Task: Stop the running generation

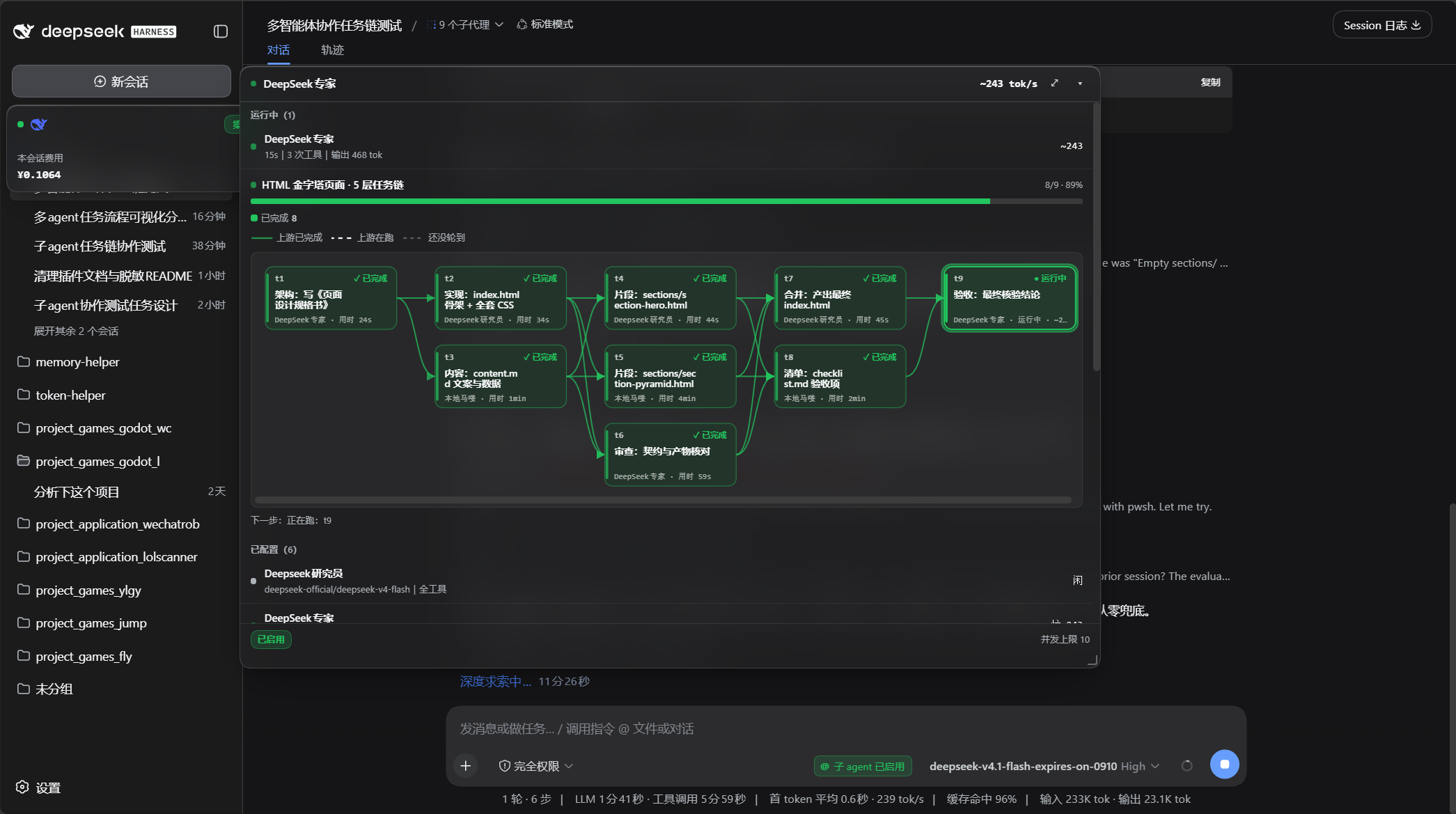Action: [1225, 764]
